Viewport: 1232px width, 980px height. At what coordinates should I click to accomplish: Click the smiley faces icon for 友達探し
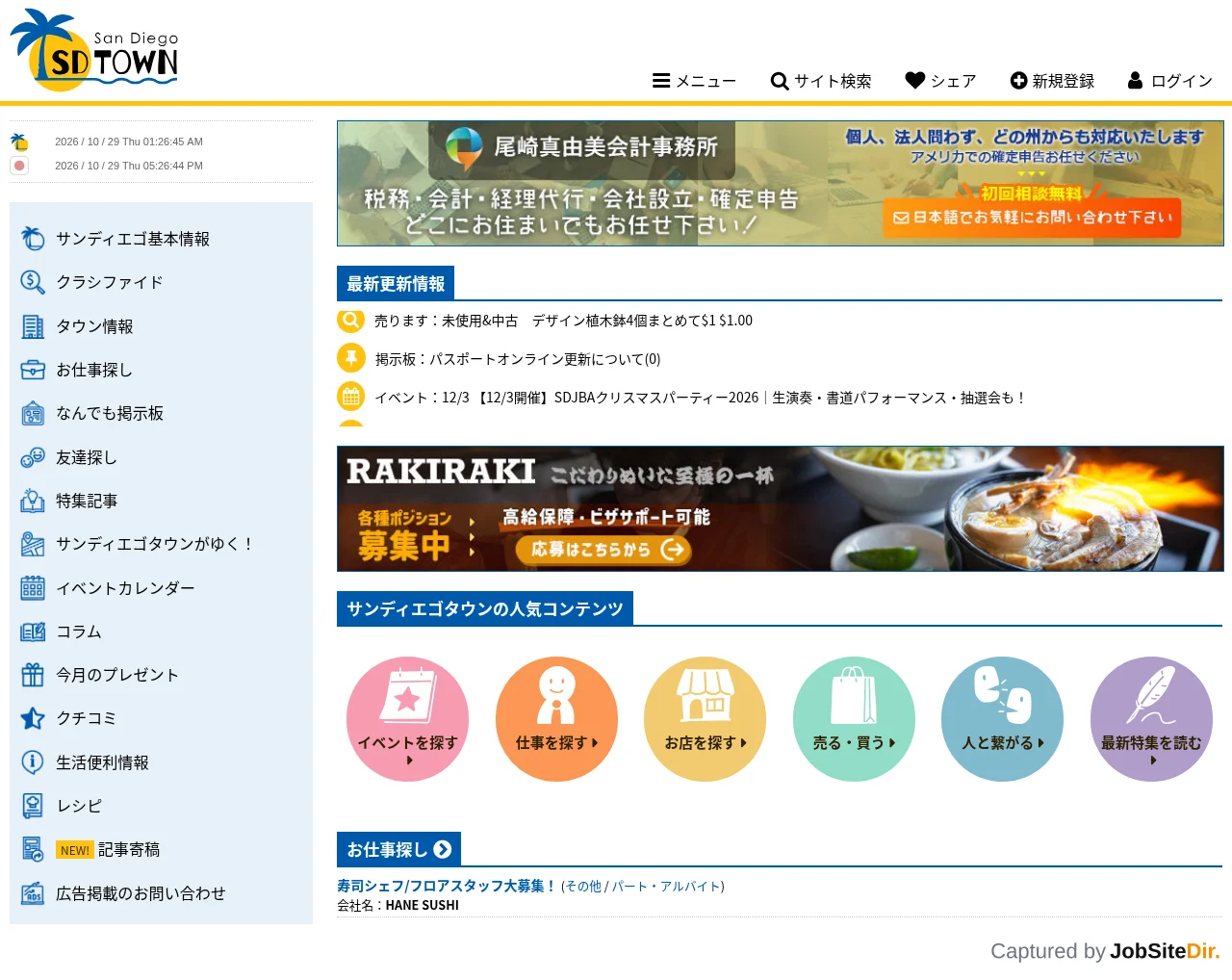33,457
